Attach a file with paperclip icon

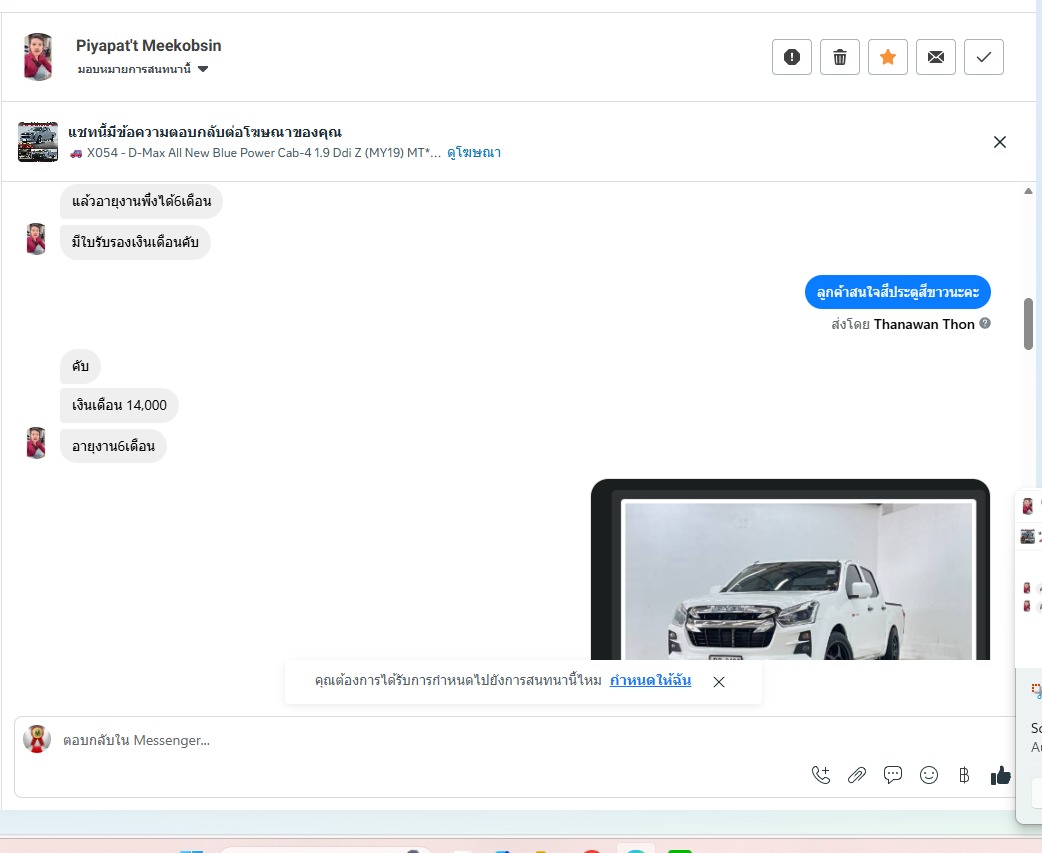click(857, 775)
